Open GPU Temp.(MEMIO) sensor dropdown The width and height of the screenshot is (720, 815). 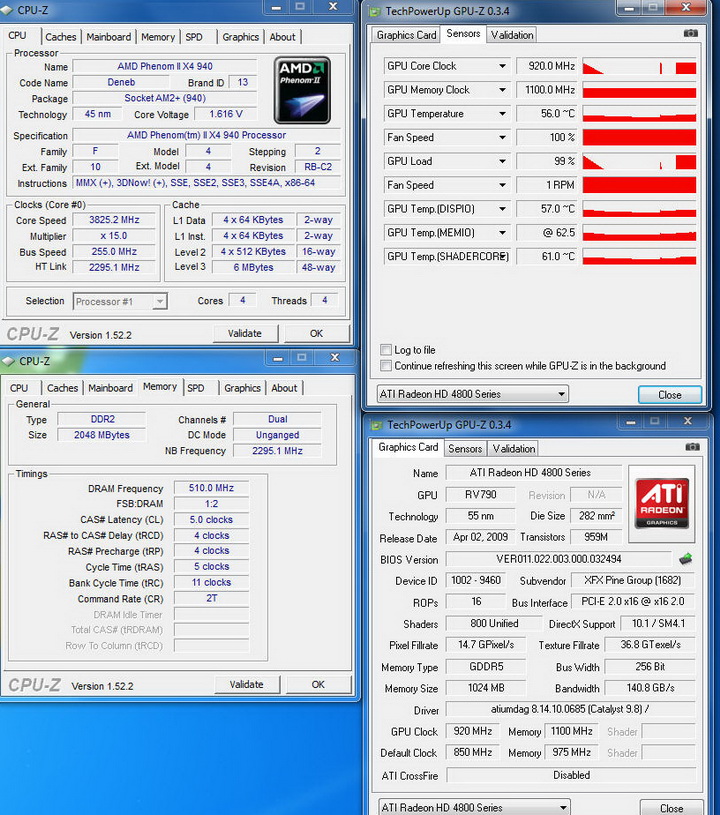pos(502,233)
